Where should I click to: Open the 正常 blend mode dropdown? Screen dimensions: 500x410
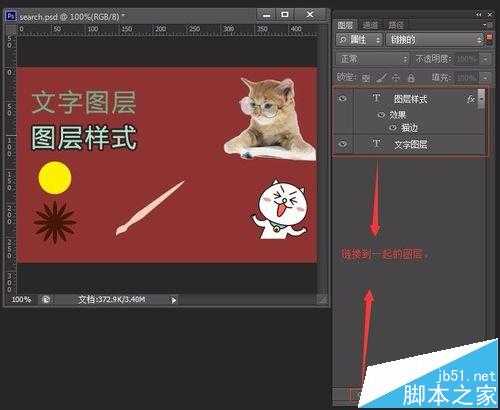372,59
